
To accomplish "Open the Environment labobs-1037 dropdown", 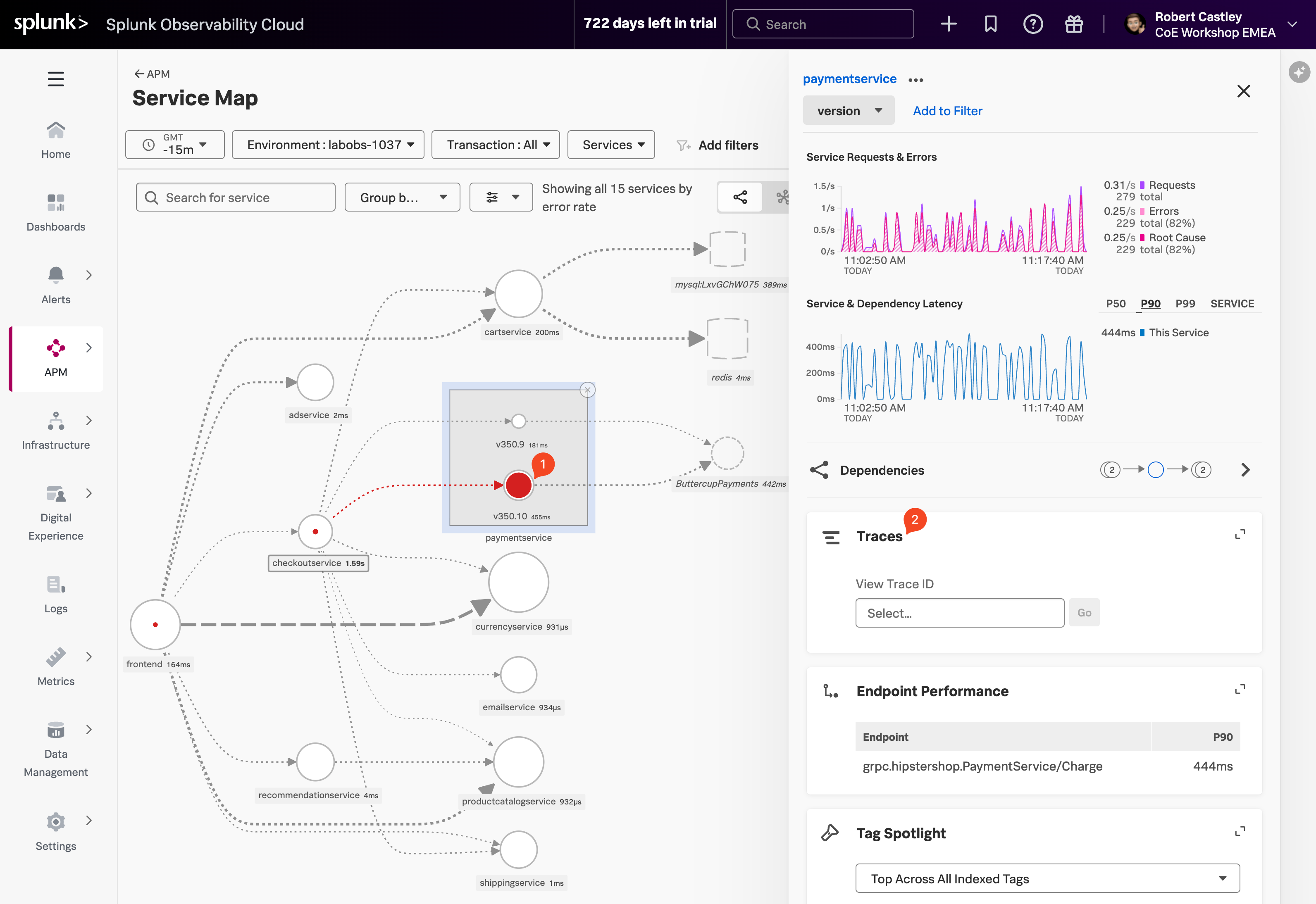I will click(328, 145).
